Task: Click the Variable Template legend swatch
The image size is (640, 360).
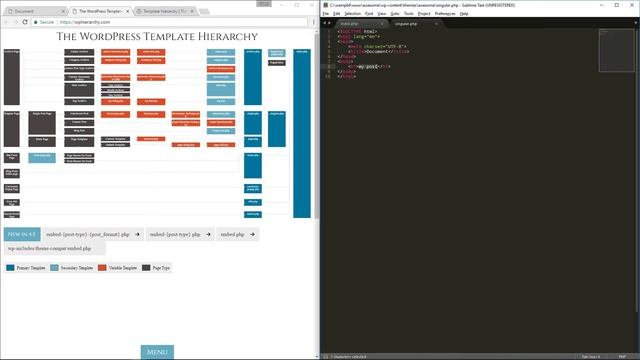Action: (x=102, y=268)
